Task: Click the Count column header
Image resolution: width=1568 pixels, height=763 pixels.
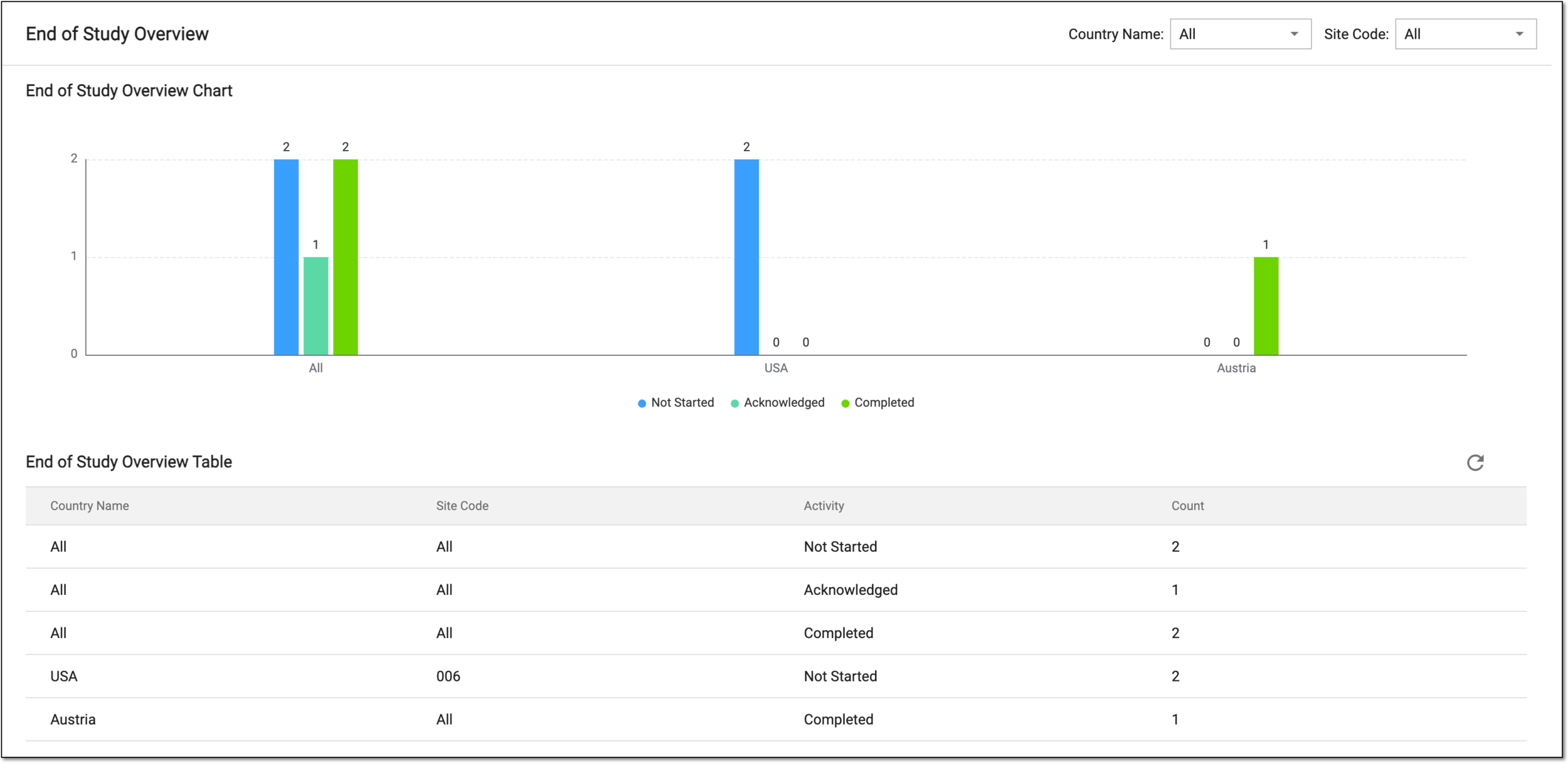Action: pyautogui.click(x=1187, y=506)
